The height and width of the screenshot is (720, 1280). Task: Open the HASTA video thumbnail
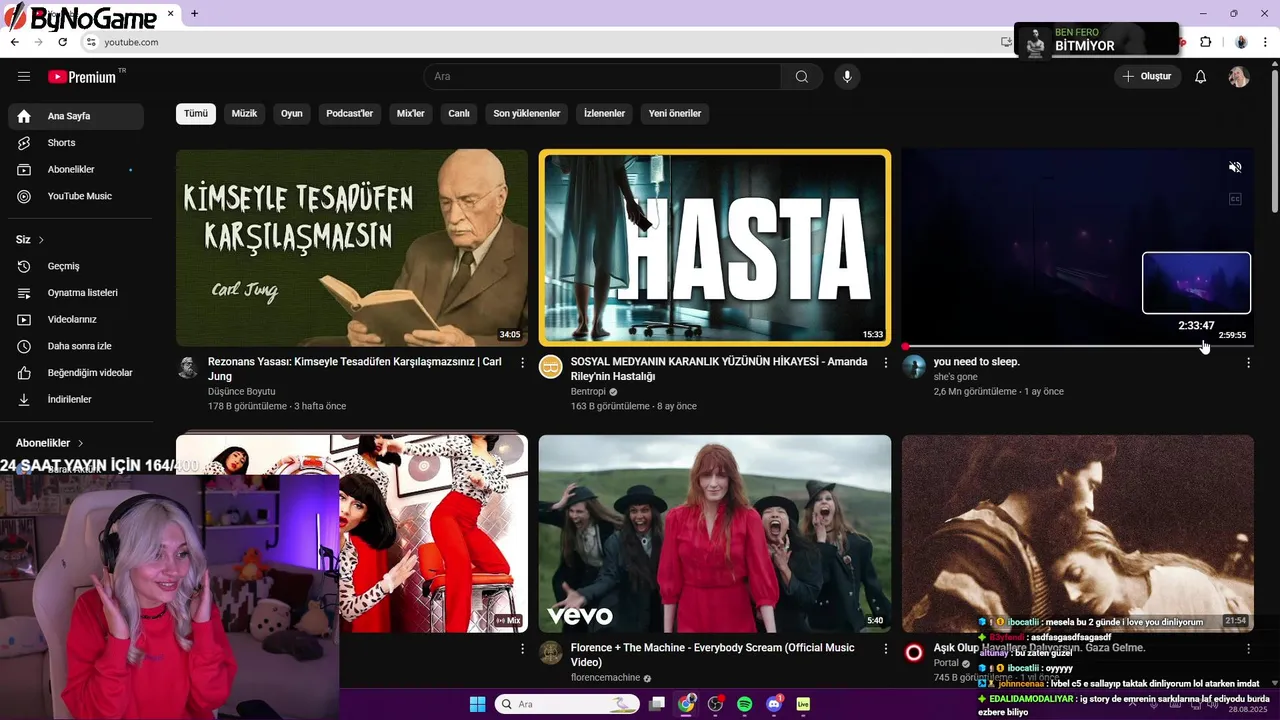(715, 248)
